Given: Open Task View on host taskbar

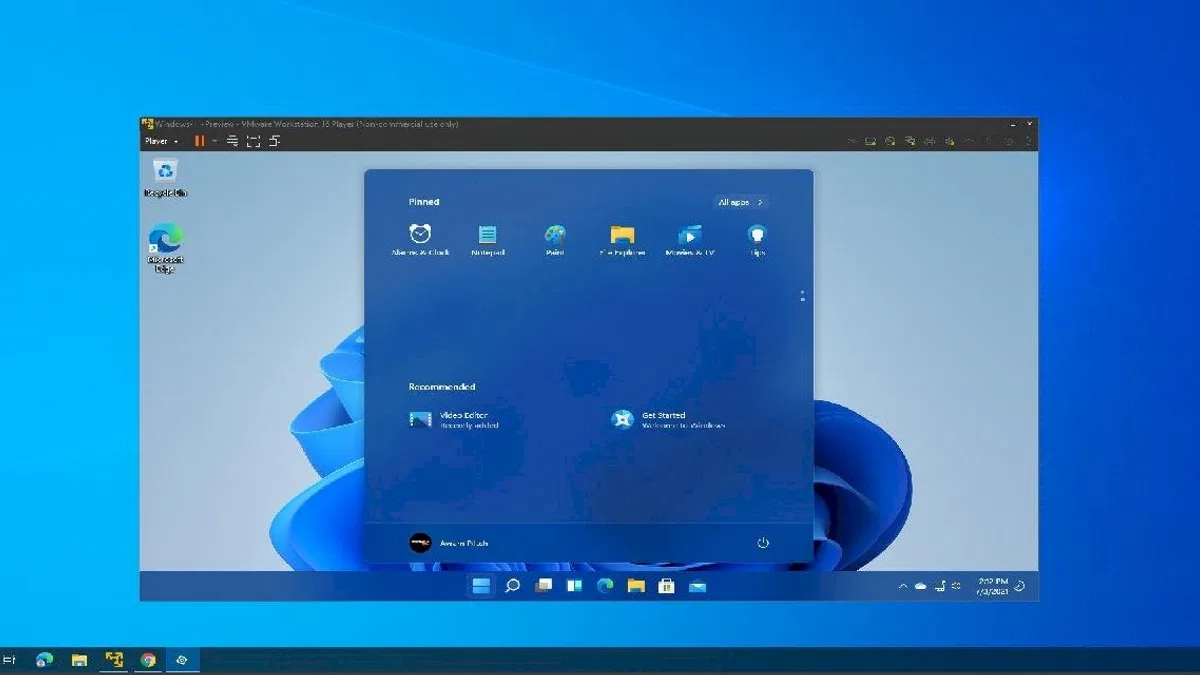Looking at the screenshot, I should 10,660.
